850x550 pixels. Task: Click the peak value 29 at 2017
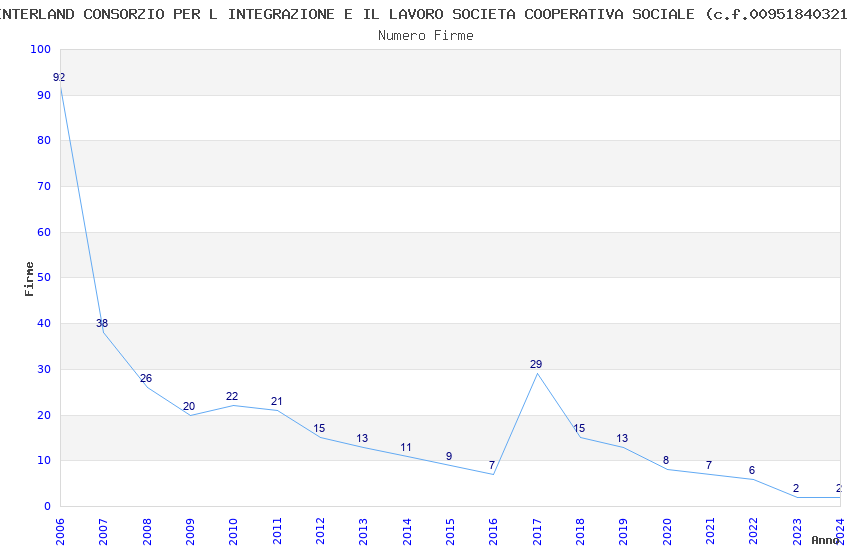(536, 365)
